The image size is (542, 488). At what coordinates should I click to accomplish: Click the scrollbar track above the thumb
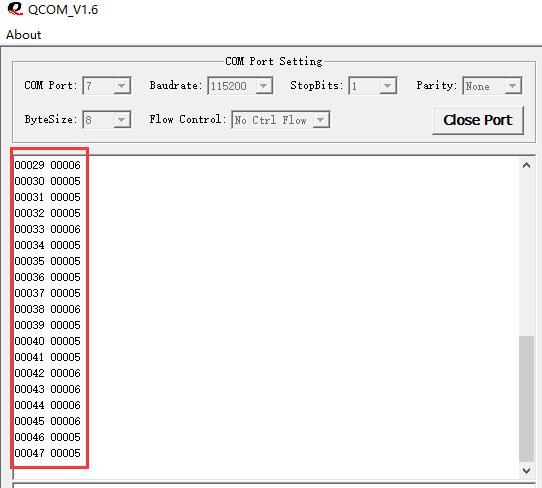pyautogui.click(x=526, y=254)
